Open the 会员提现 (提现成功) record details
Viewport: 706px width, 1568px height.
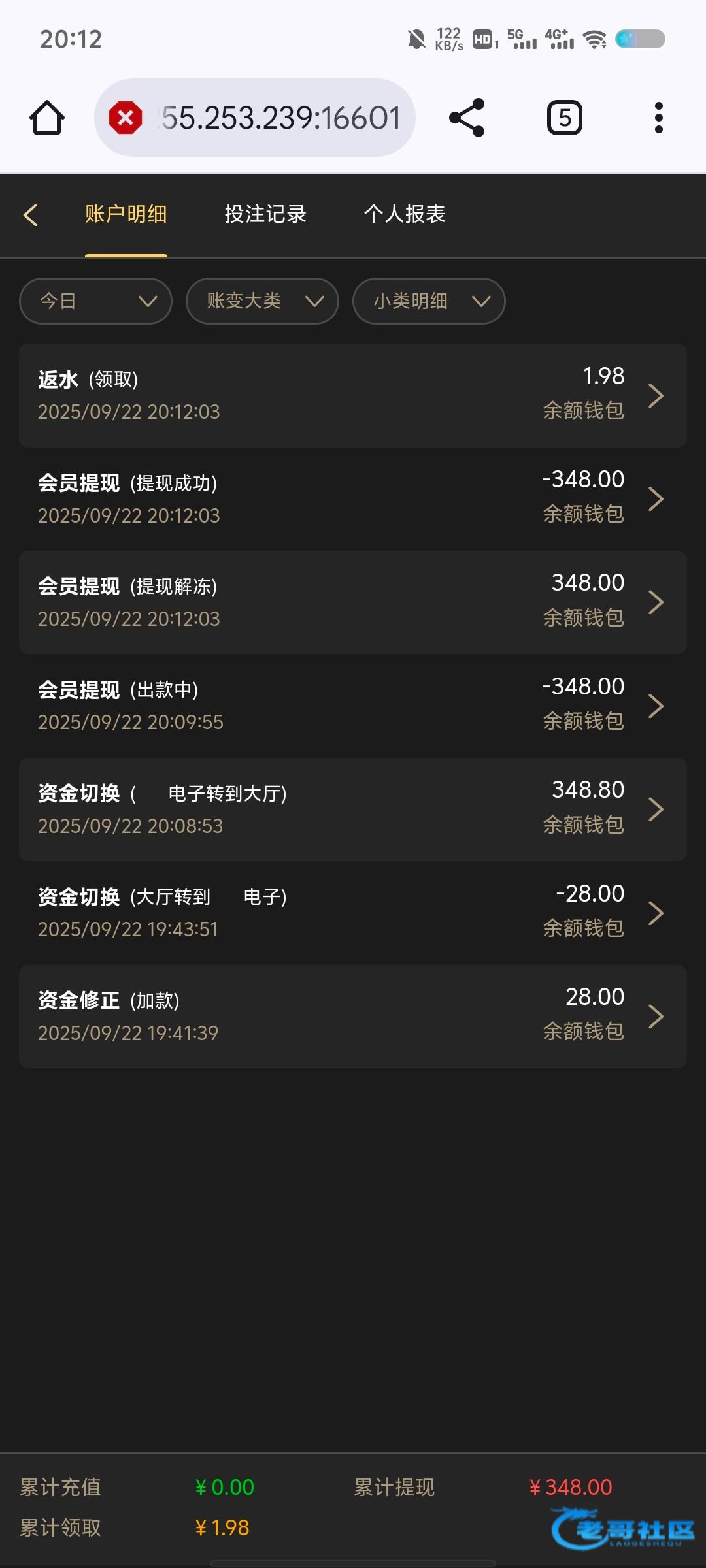[353, 499]
